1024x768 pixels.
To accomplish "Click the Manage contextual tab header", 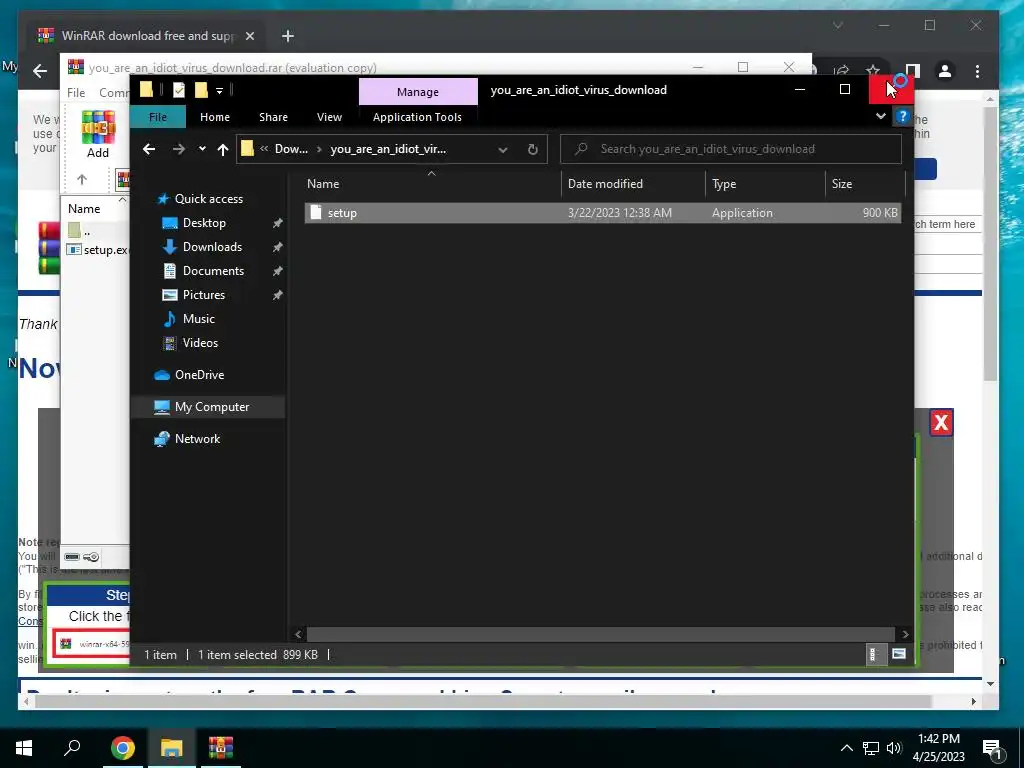I will 418,92.
